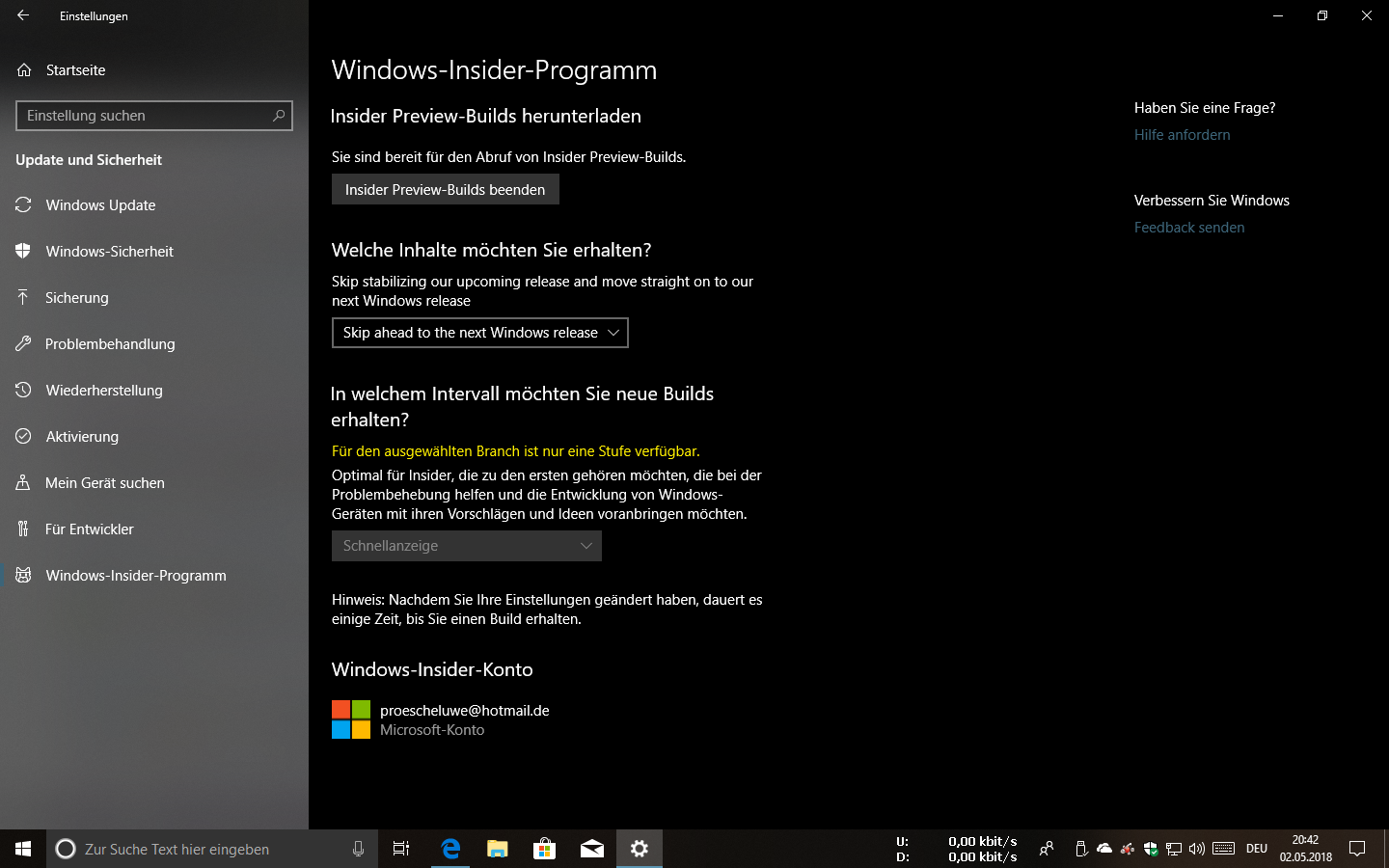The height and width of the screenshot is (868, 1389).
Task: Click the Feedback senden link
Action: (1189, 228)
